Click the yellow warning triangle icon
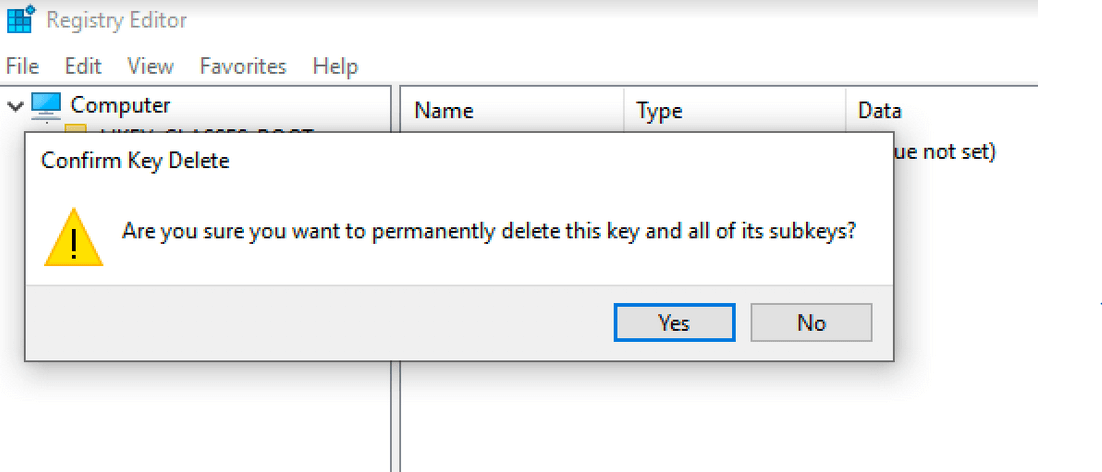Image resolution: width=1102 pixels, height=472 pixels. tap(74, 237)
